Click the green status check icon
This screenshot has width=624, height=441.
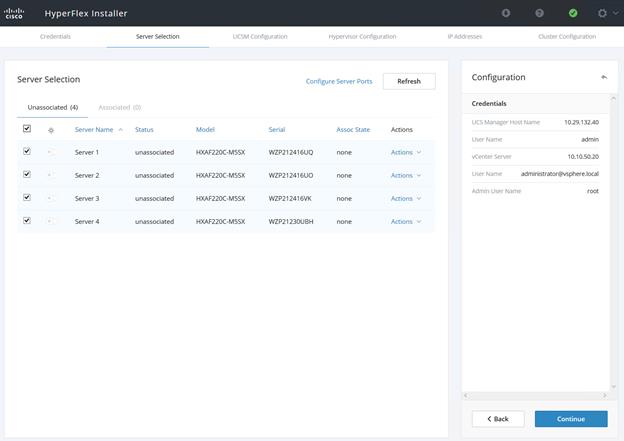coord(573,13)
